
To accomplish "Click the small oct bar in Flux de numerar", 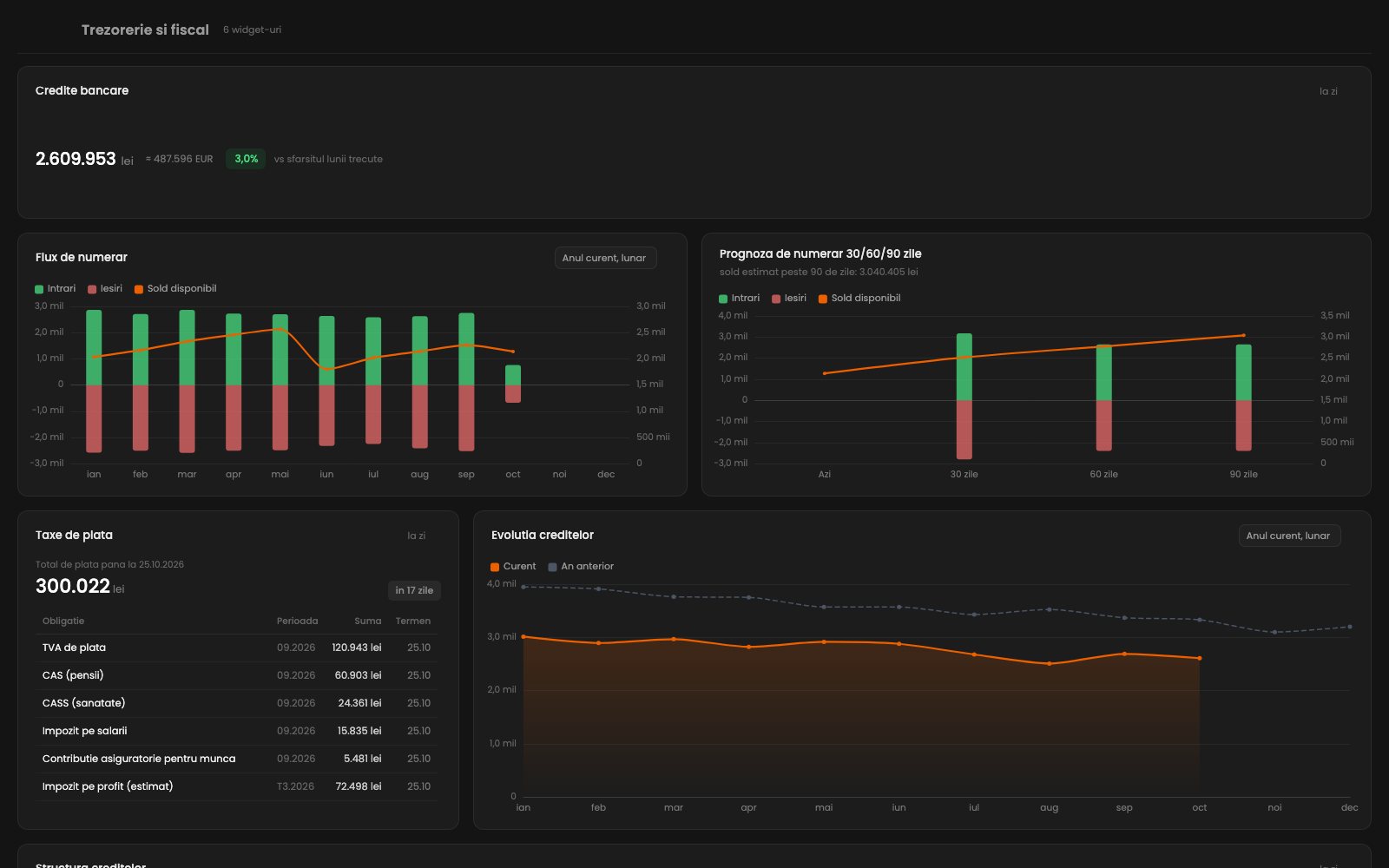I will point(513,384).
